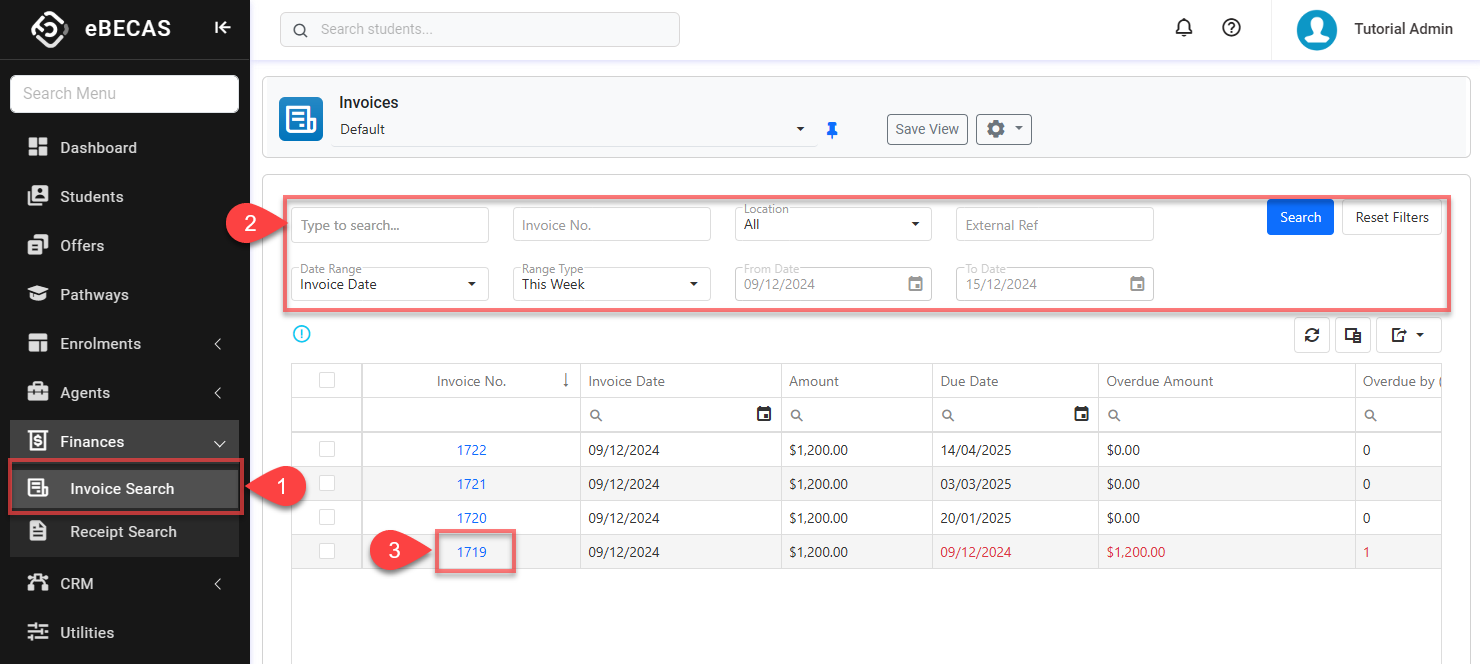Screen dimensions: 1480x664
Task: Pin the Default invoice view
Action: pyautogui.click(x=832, y=130)
